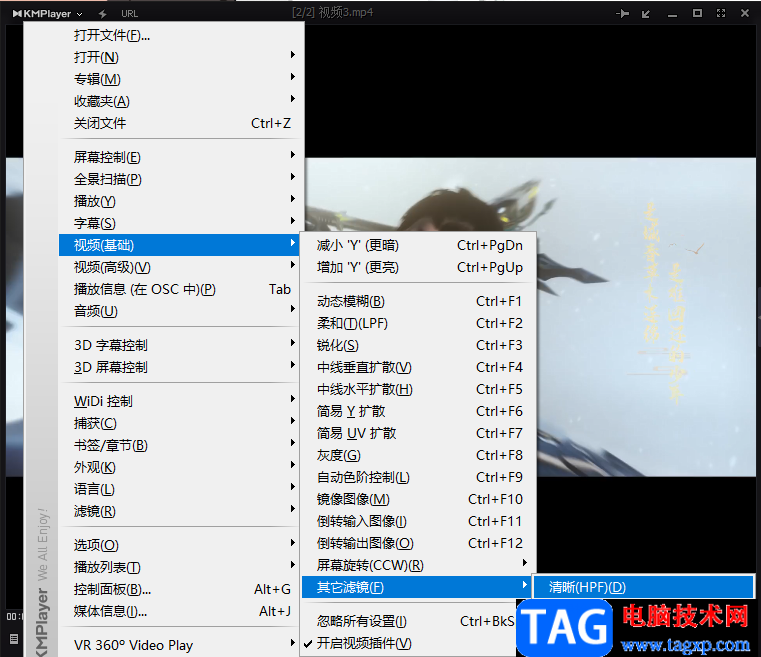
Task: Toggle fullscreen mode icon in title bar
Action: coord(721,14)
